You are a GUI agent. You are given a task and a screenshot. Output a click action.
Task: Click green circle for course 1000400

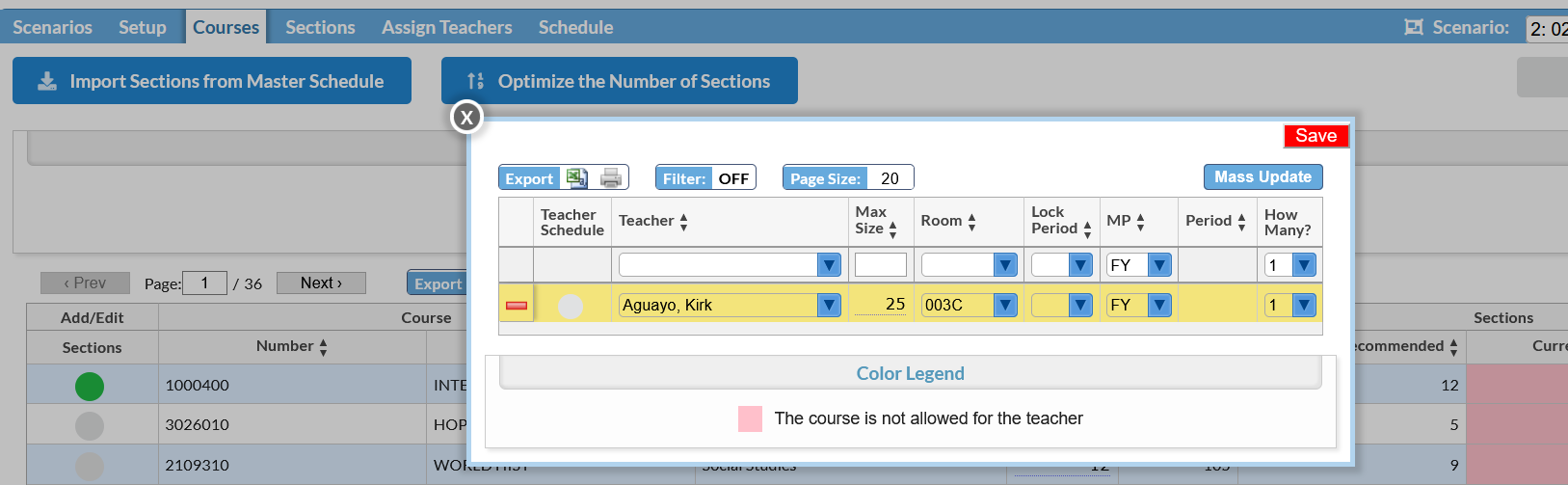click(x=90, y=386)
